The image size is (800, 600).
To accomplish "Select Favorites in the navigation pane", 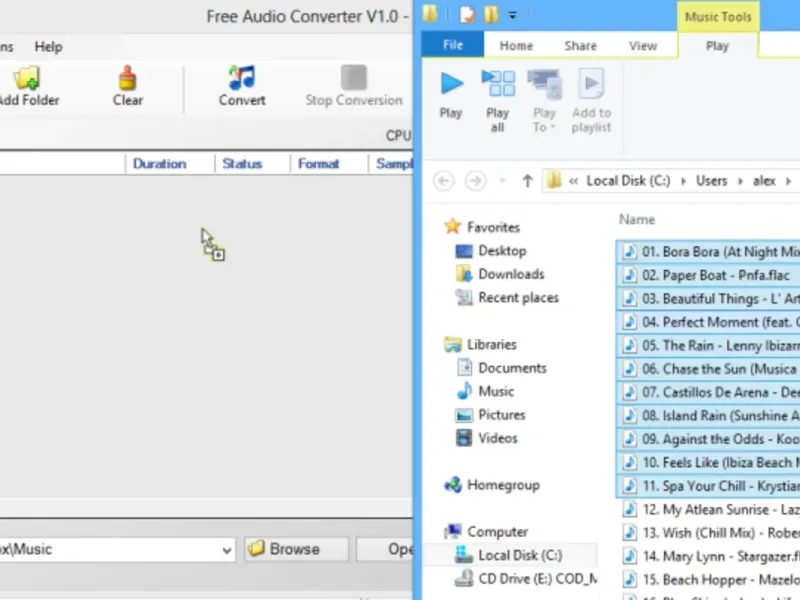I will point(493,228).
